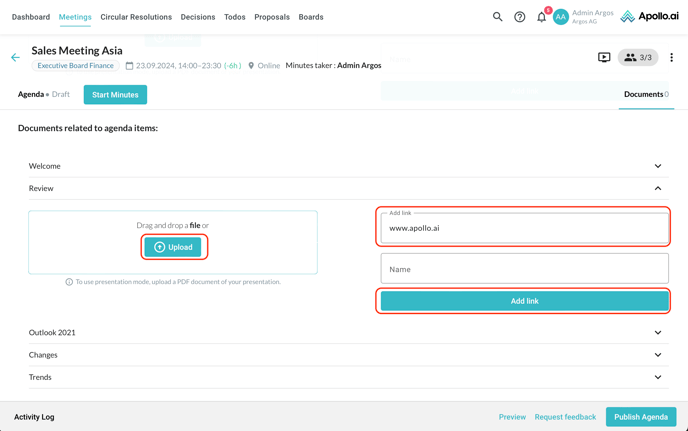Expand the Changes agenda item
Screen dimensions: 688x431
(657, 355)
